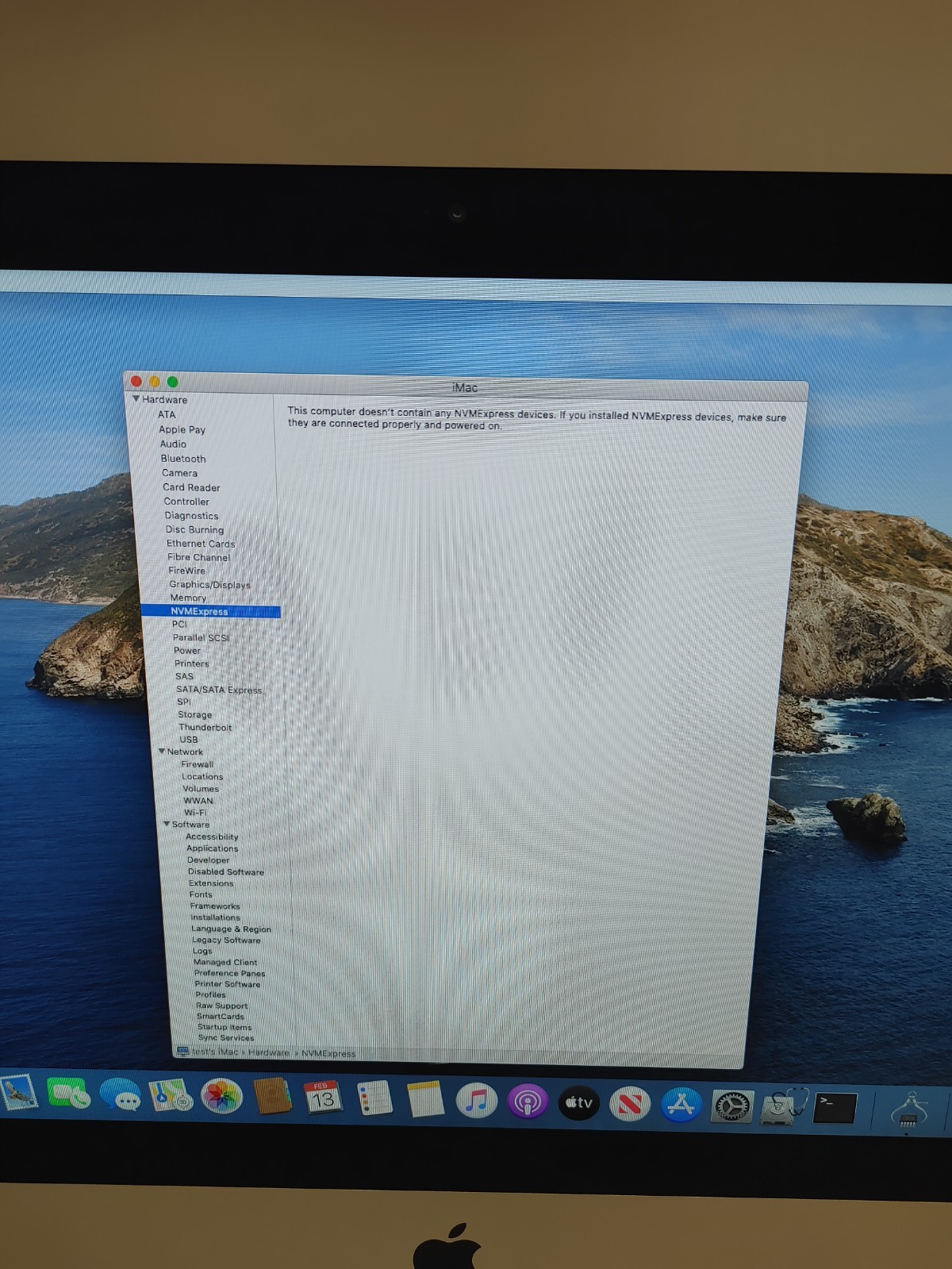Image resolution: width=952 pixels, height=1269 pixels.
Task: Select USB in Hardware list
Action: (x=188, y=739)
